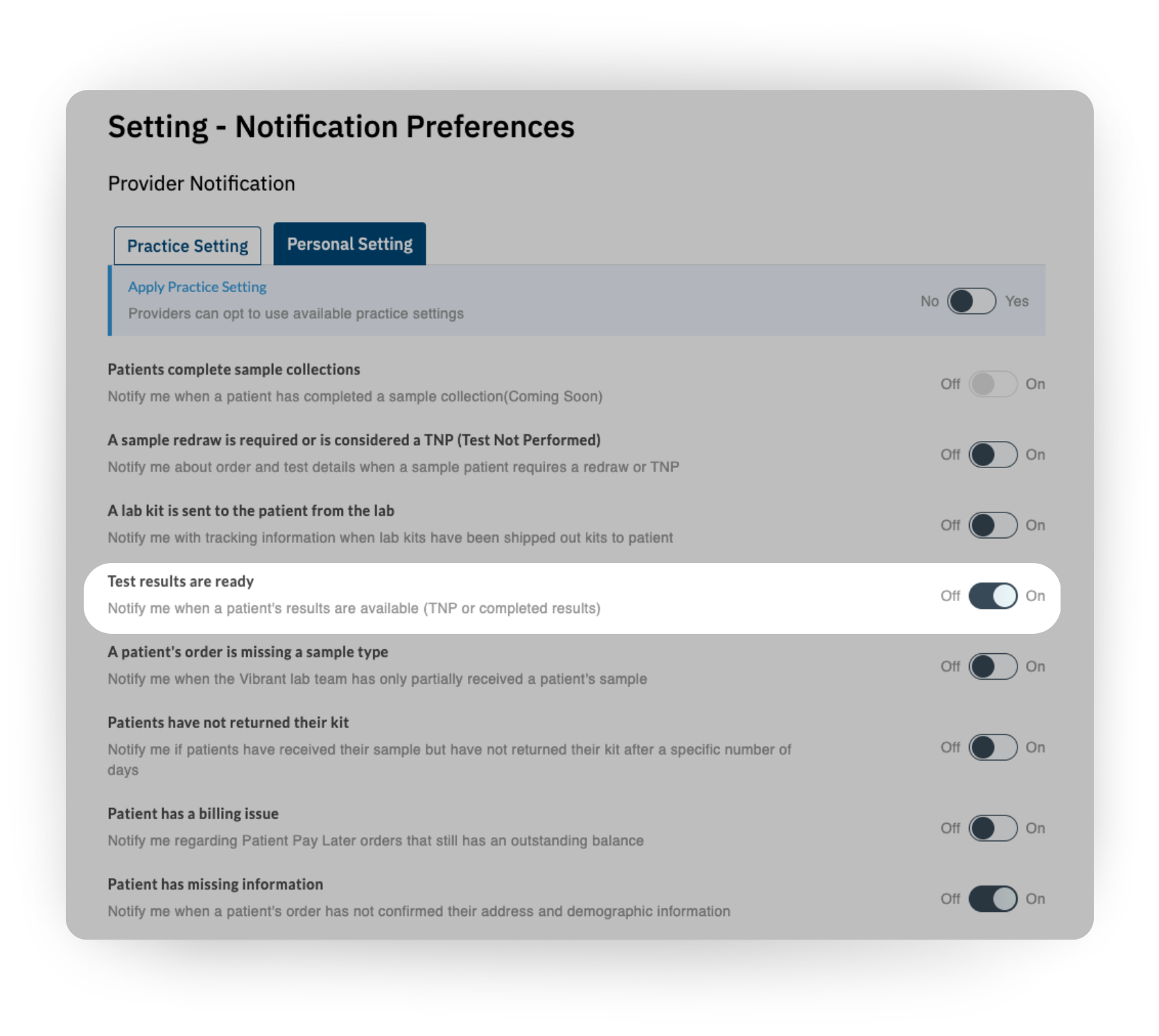Click the Off label for Test results are ready
1159x1036 pixels.
point(950,596)
